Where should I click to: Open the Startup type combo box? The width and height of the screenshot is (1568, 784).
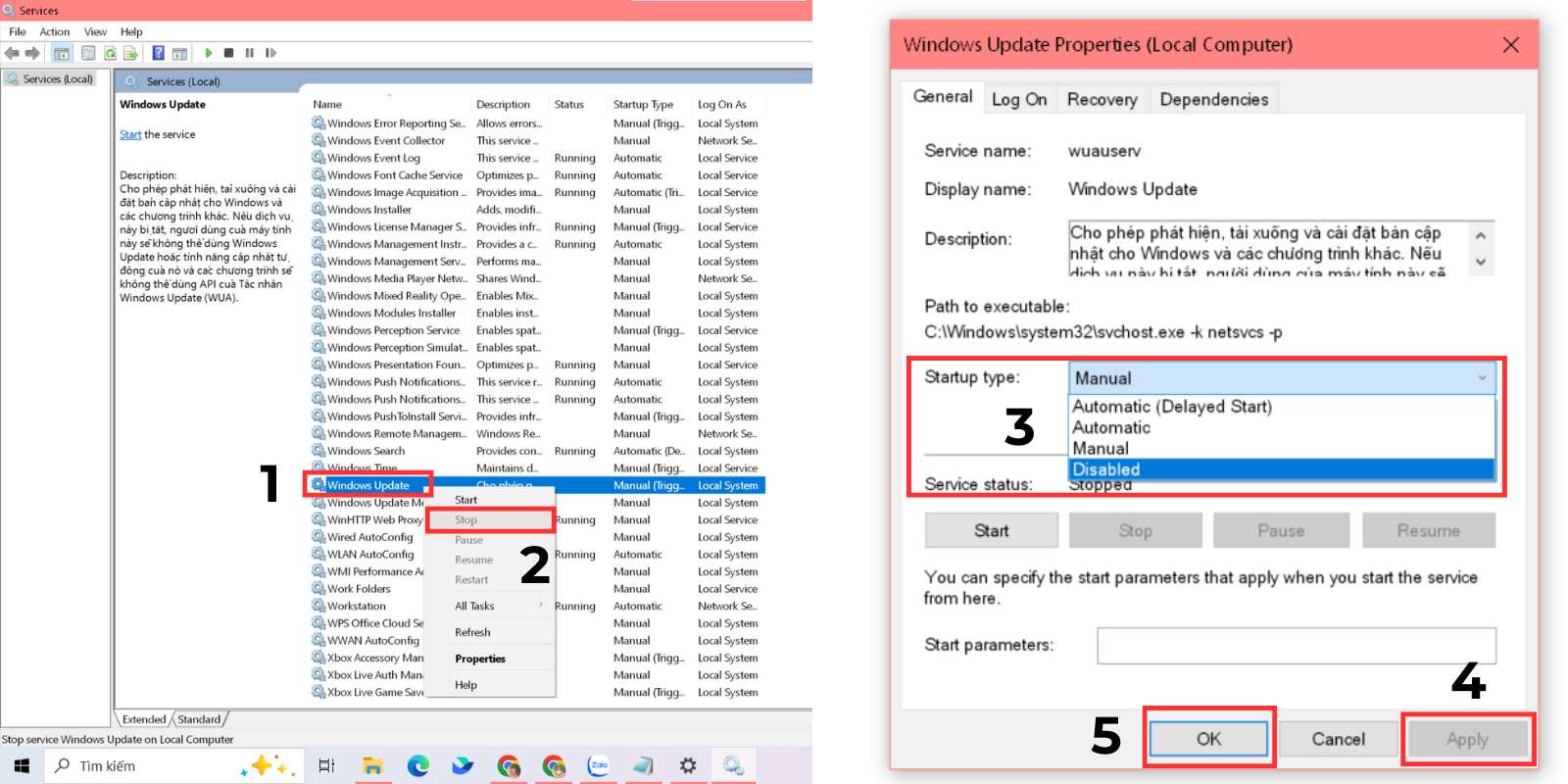coord(1282,378)
